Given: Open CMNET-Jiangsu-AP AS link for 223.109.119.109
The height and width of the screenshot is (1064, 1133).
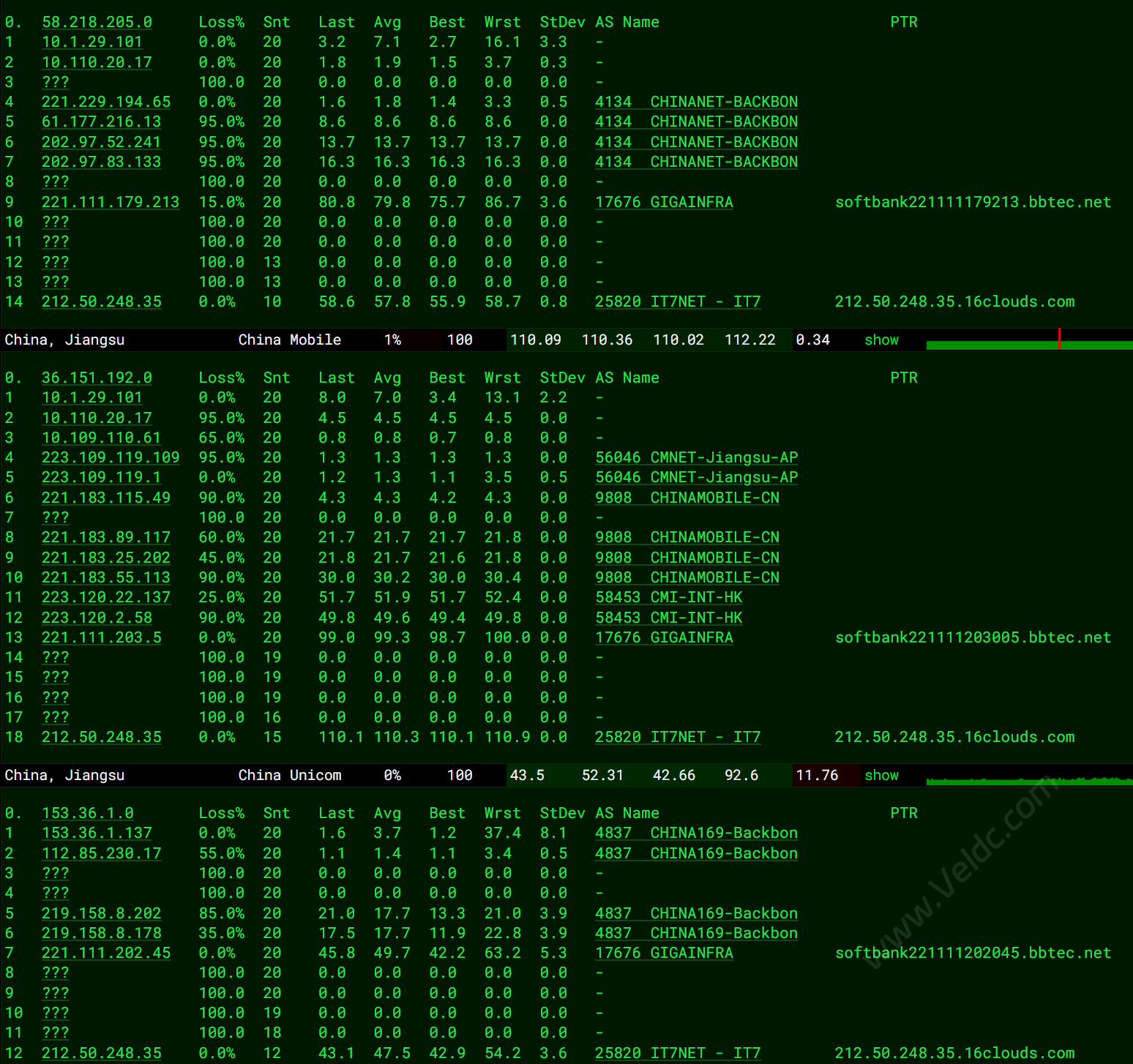Looking at the screenshot, I should 696,458.
